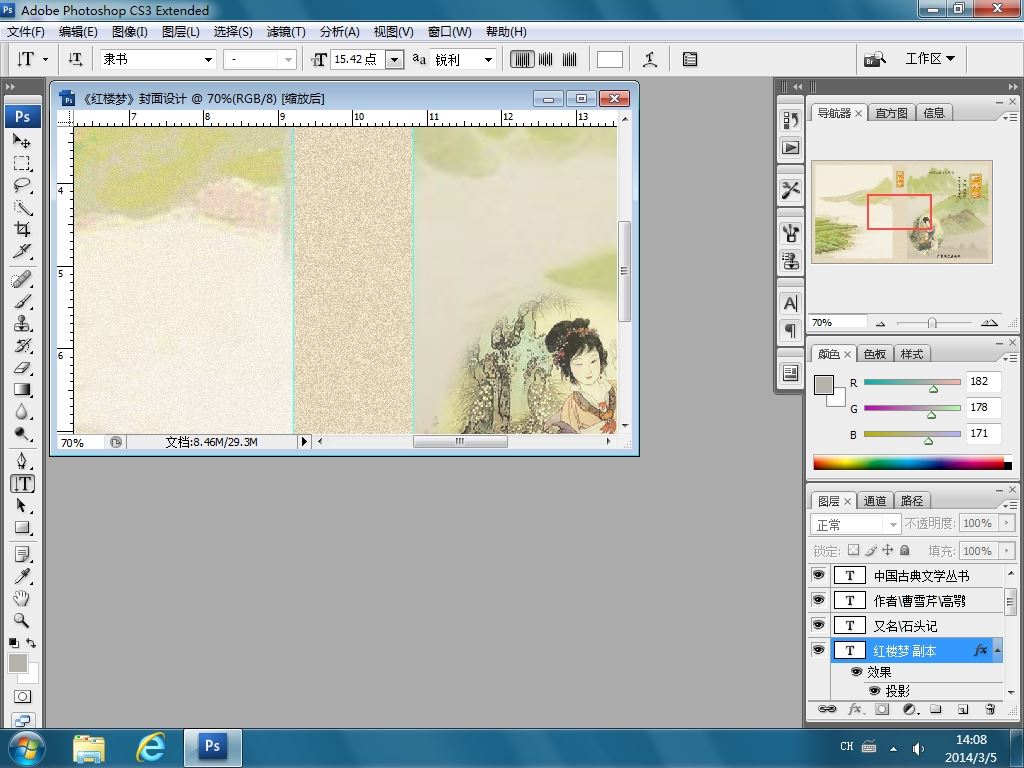Collapse effects of 红楼梦 副本 layer
1024x768 pixels.
pos(997,650)
